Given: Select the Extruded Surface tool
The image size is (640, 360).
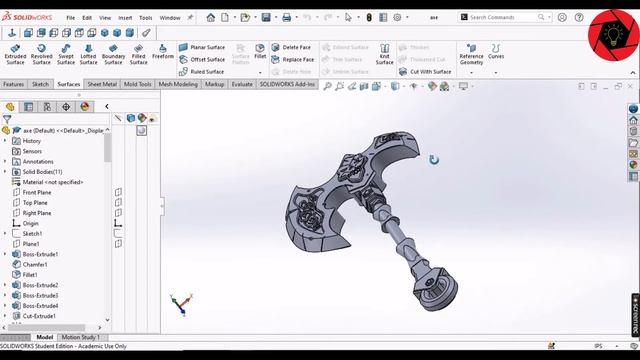Looking at the screenshot, I should pos(15,54).
